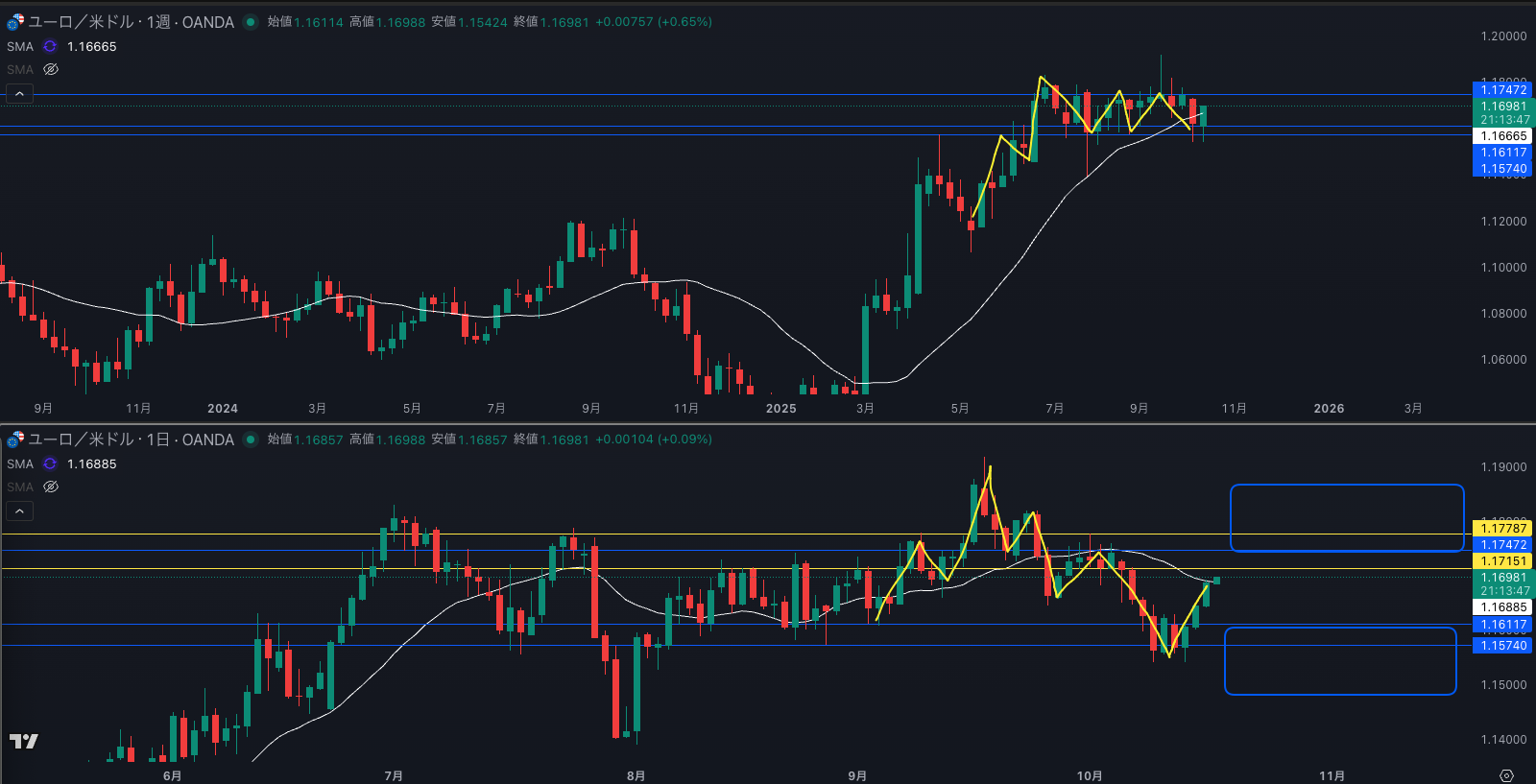The height and width of the screenshot is (784, 1536).
Task: Select the SMA 1.16665 legend on the weekly chart
Action: coord(91,46)
